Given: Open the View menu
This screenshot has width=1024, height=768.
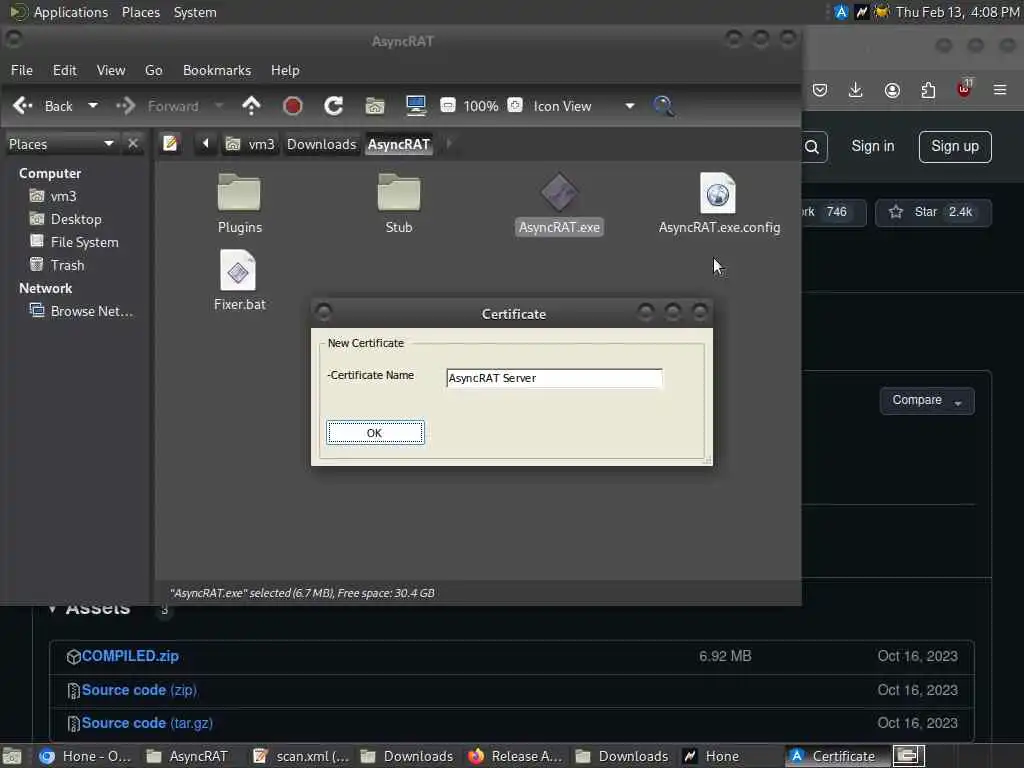Looking at the screenshot, I should (111, 71).
